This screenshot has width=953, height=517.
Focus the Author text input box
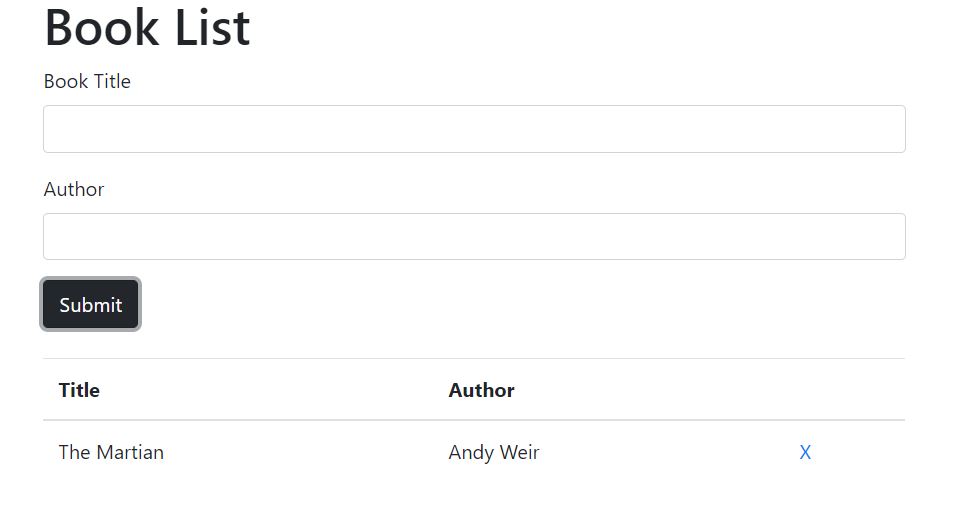(474, 236)
